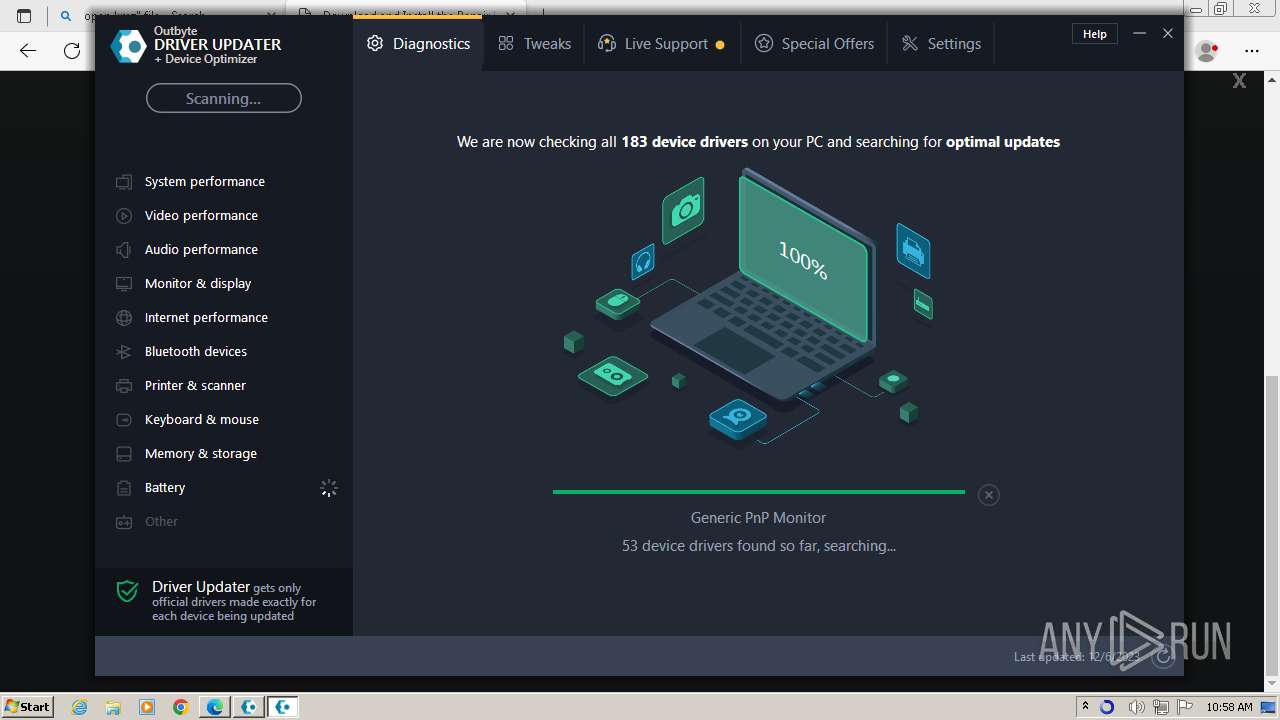Viewport: 1280px width, 720px height.
Task: Click the Diagnostics gear icon
Action: click(x=375, y=44)
